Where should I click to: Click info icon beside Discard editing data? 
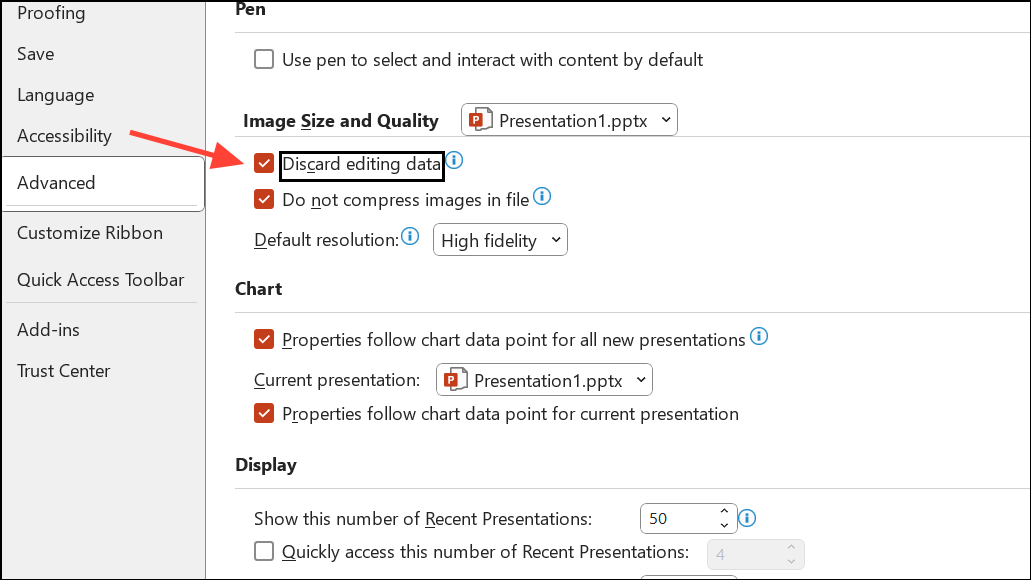tap(455, 160)
